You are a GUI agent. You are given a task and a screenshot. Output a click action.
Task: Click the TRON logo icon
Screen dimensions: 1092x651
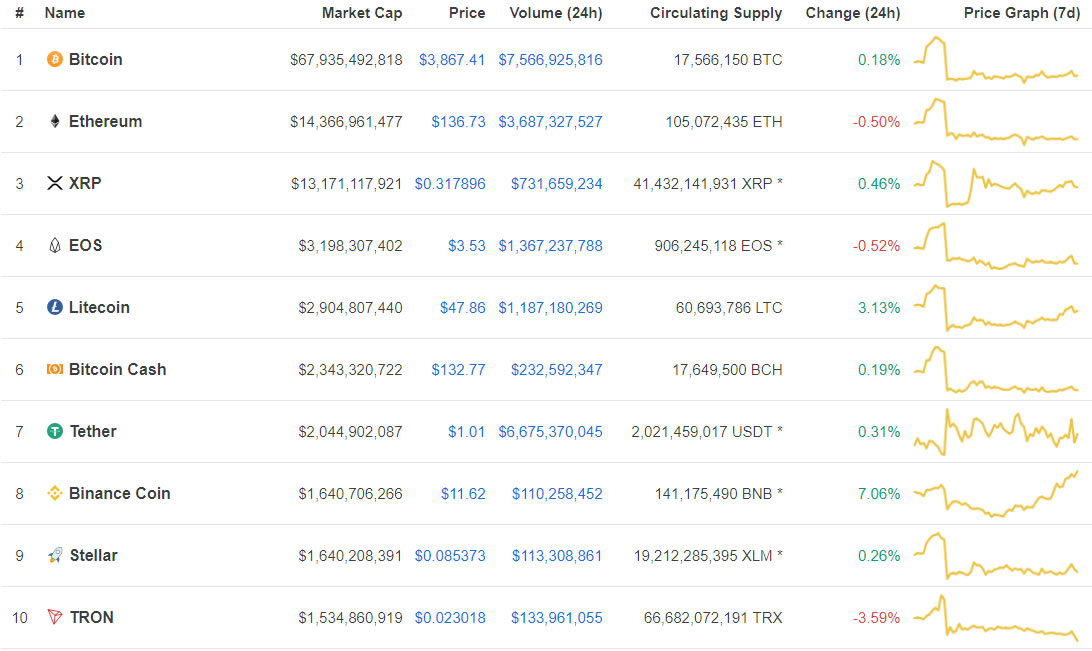tap(53, 617)
